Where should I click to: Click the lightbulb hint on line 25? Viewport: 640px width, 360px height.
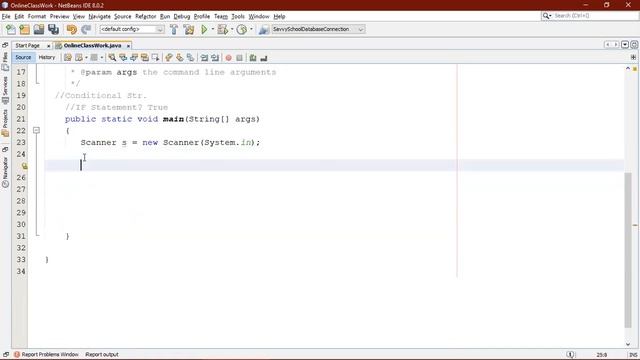[x=24, y=166]
